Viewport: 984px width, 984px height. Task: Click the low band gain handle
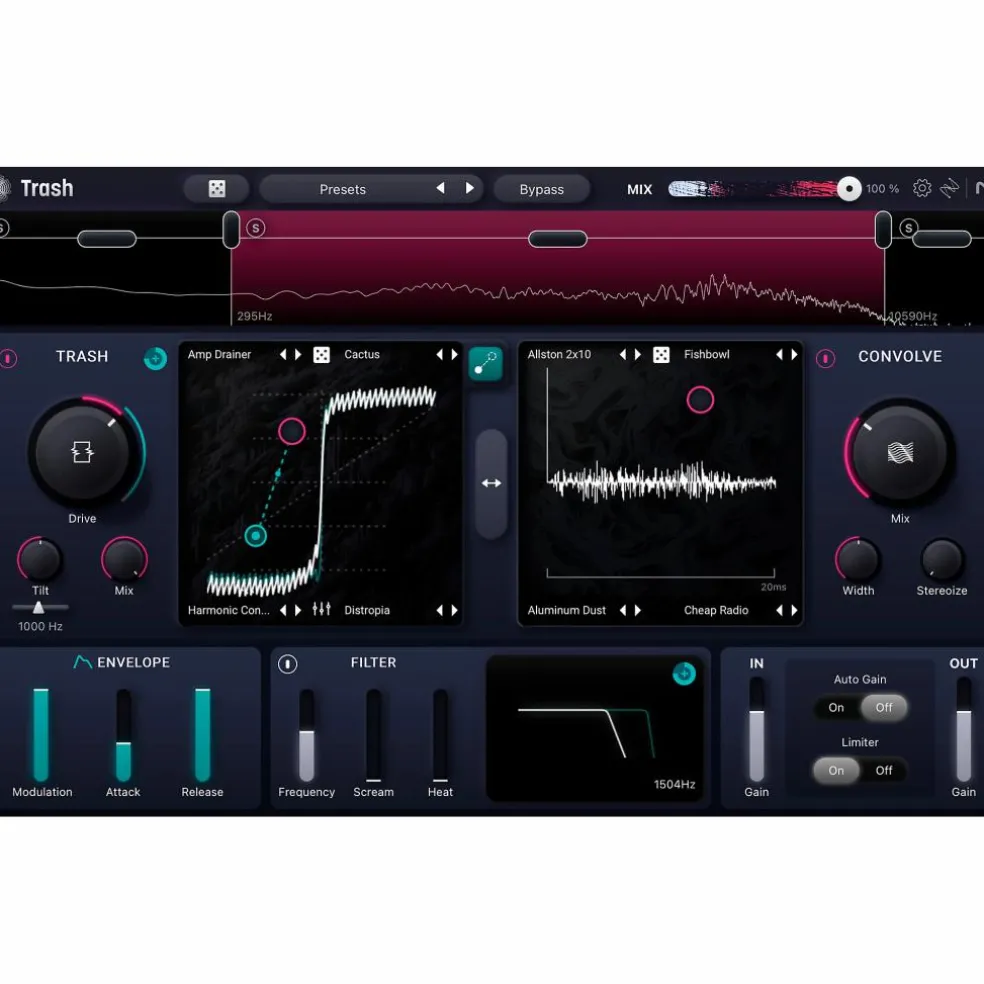click(107, 239)
